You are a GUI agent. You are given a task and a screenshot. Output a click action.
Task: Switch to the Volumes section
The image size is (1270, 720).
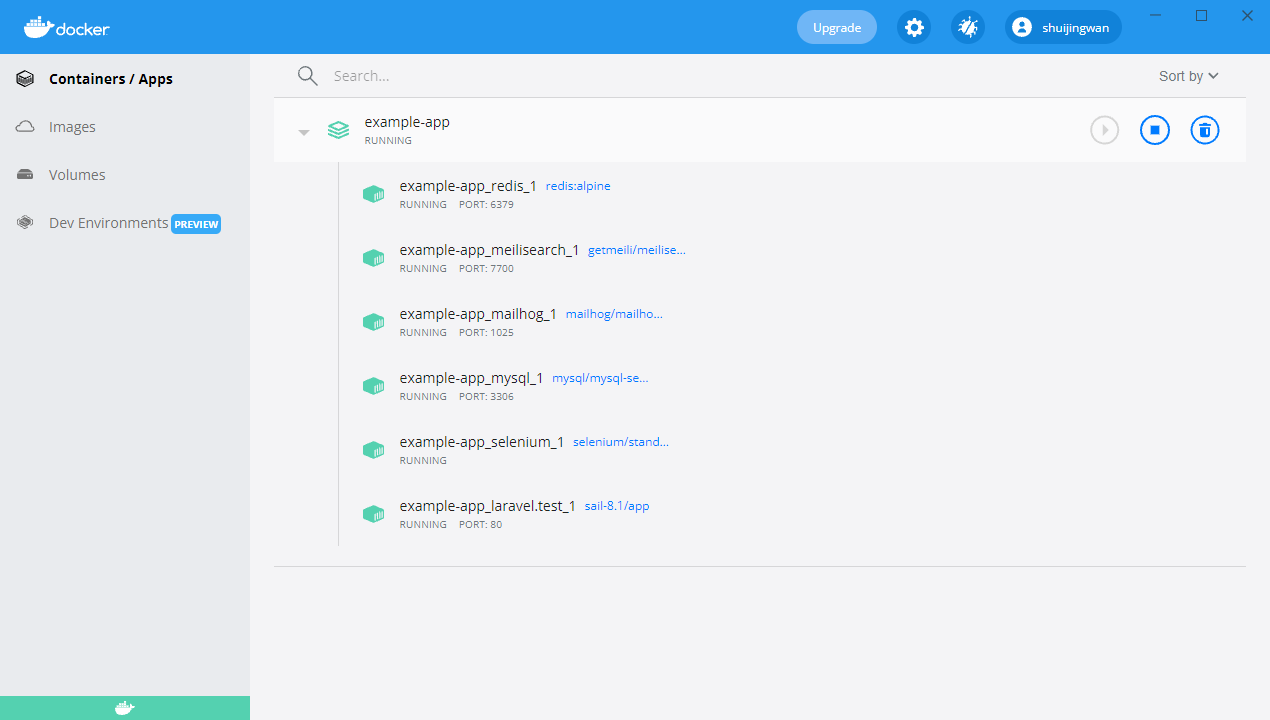click(77, 175)
